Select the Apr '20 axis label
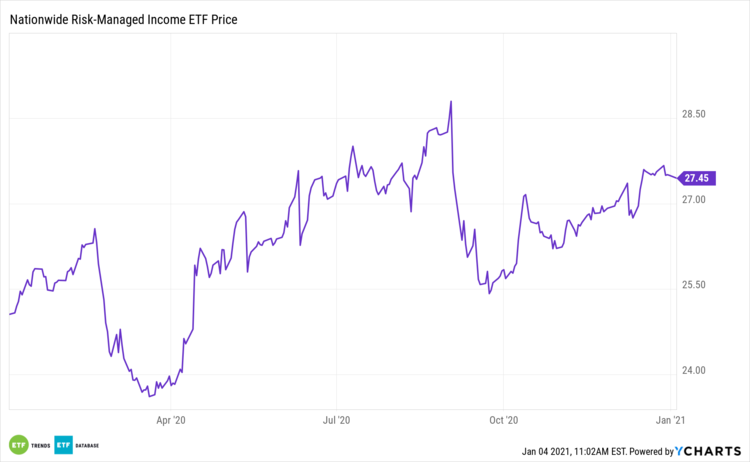Viewport: 750px width, 462px height. tap(172, 420)
